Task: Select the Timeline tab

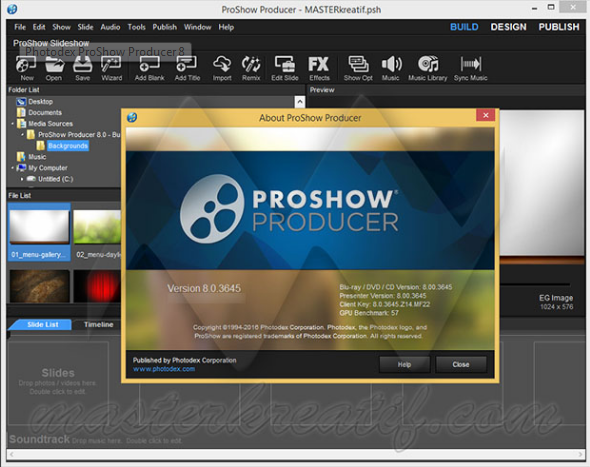Action: [x=98, y=324]
